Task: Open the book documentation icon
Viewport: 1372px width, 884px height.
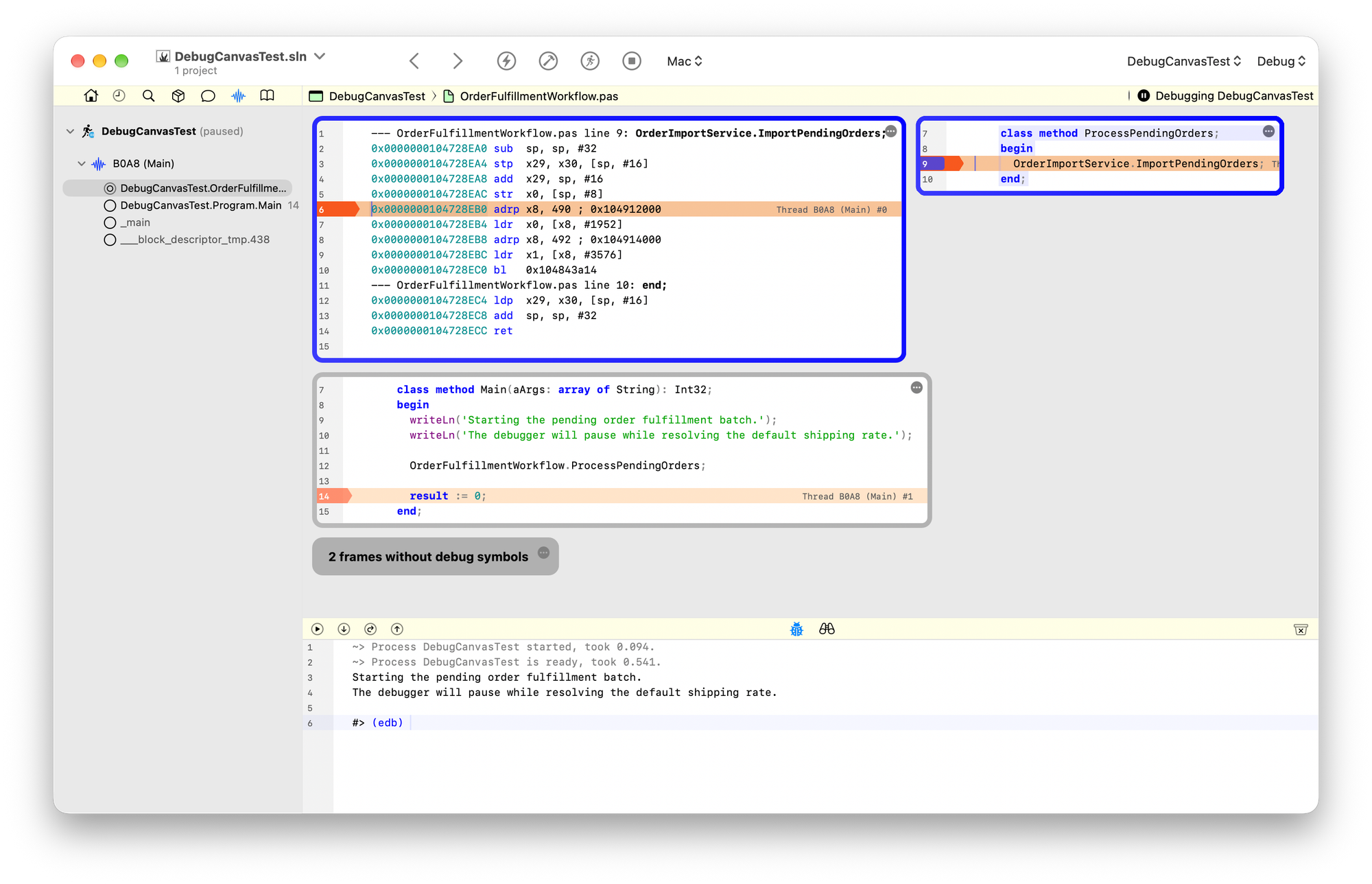Action: pos(268,96)
